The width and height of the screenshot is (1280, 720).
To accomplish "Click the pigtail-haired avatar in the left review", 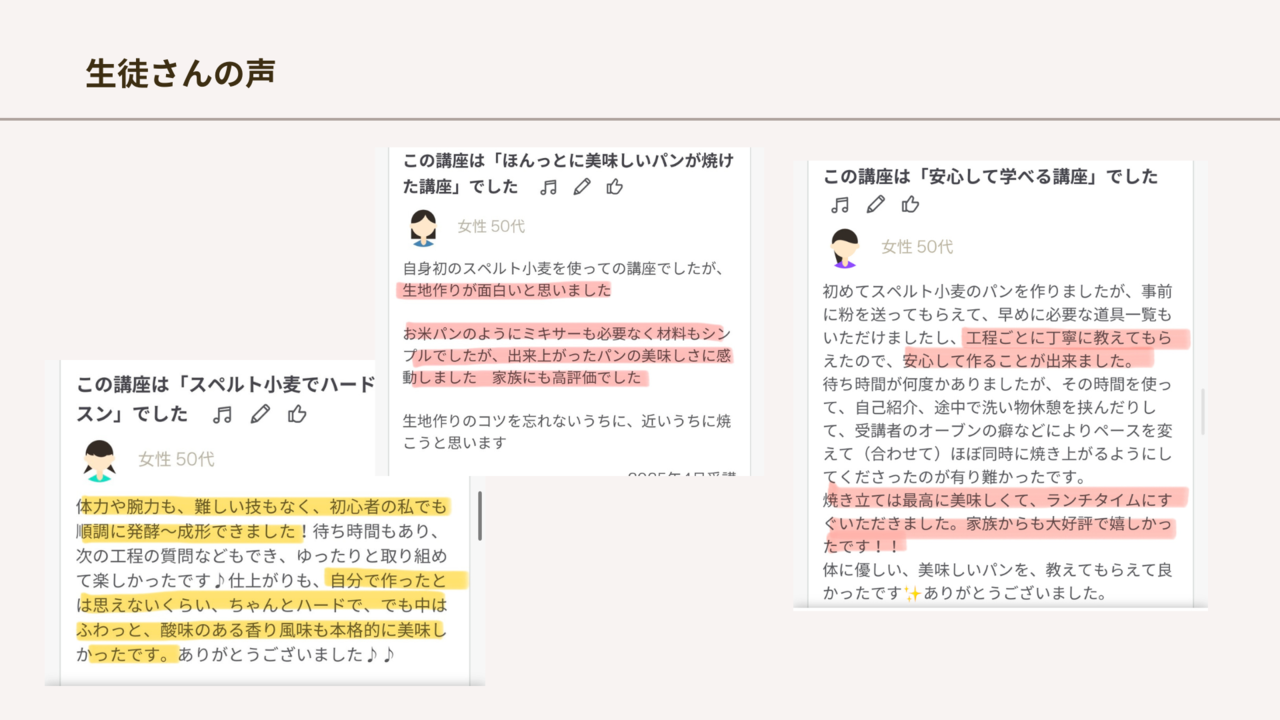I will [x=99, y=460].
